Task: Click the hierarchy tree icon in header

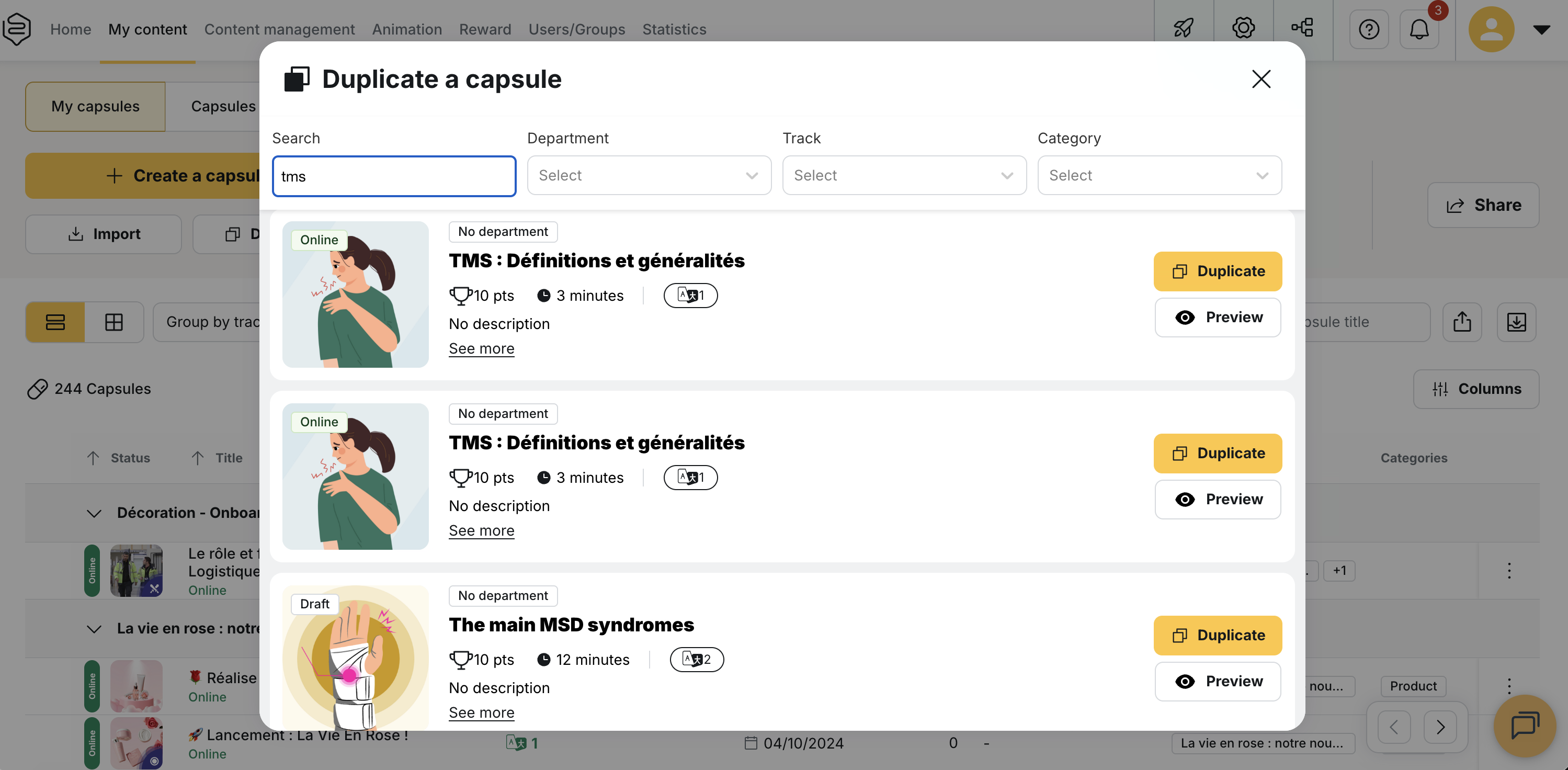Action: (1303, 28)
